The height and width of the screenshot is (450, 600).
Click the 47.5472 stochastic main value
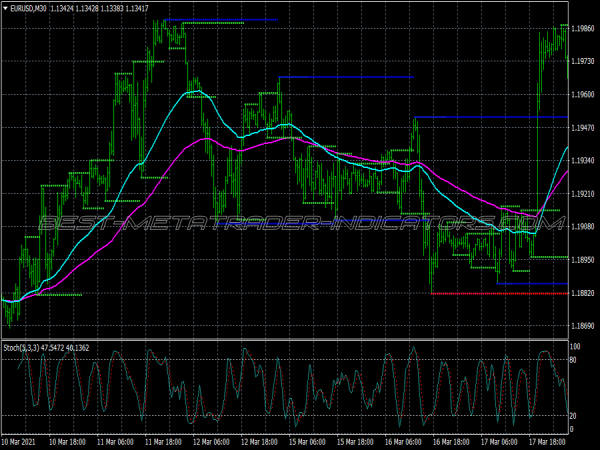pyautogui.click(x=52, y=348)
